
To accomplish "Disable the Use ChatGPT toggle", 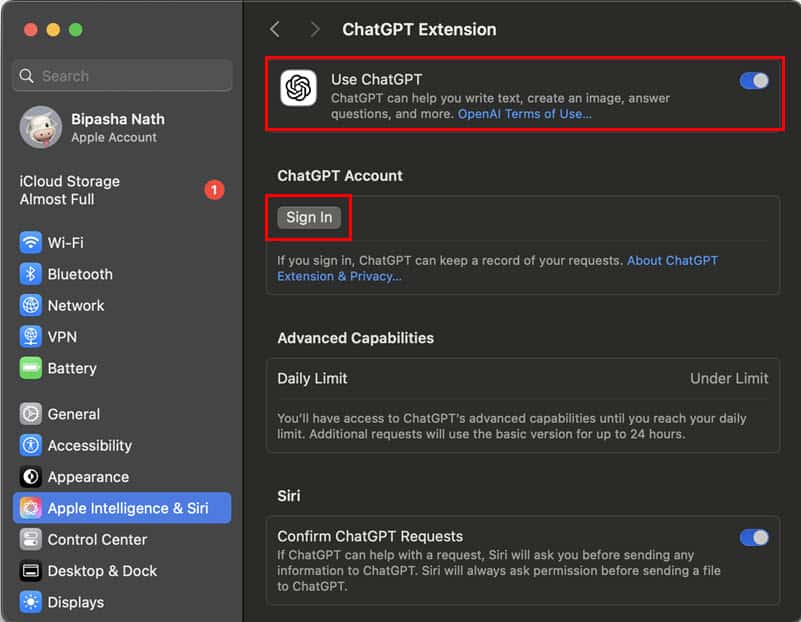I will [754, 81].
